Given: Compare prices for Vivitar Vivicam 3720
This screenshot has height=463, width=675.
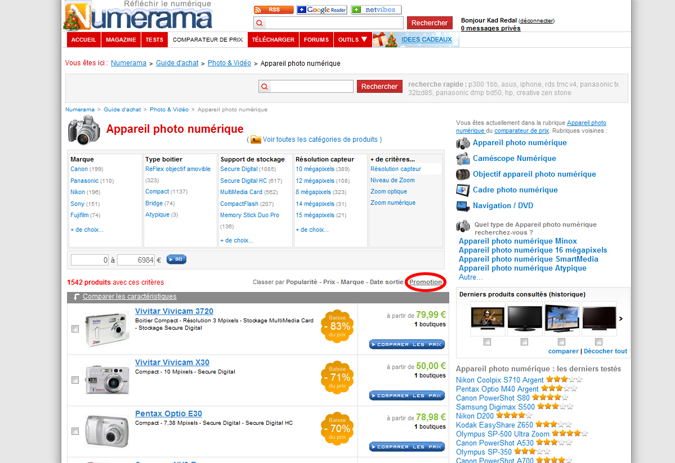Looking at the screenshot, I should [x=407, y=344].
